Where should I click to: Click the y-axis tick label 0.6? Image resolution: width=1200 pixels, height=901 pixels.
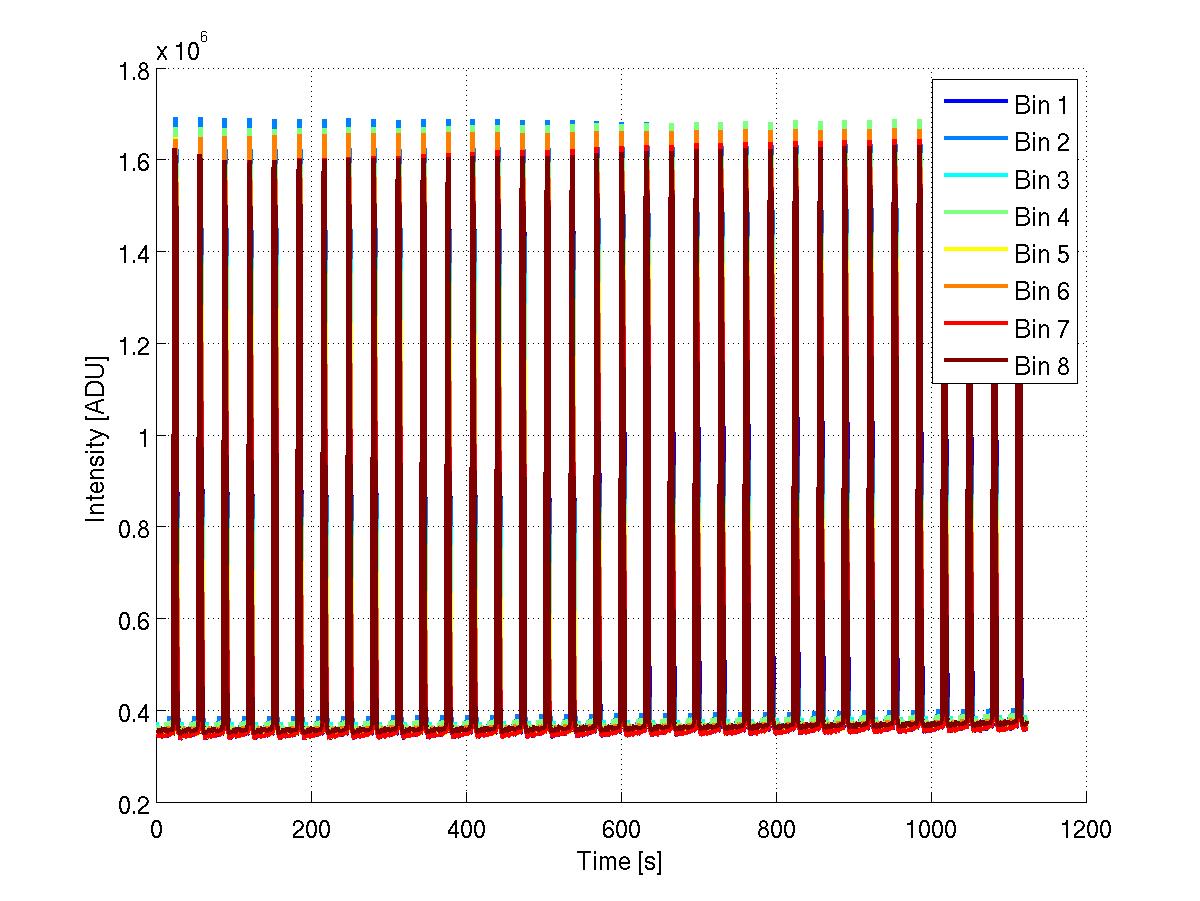132,620
